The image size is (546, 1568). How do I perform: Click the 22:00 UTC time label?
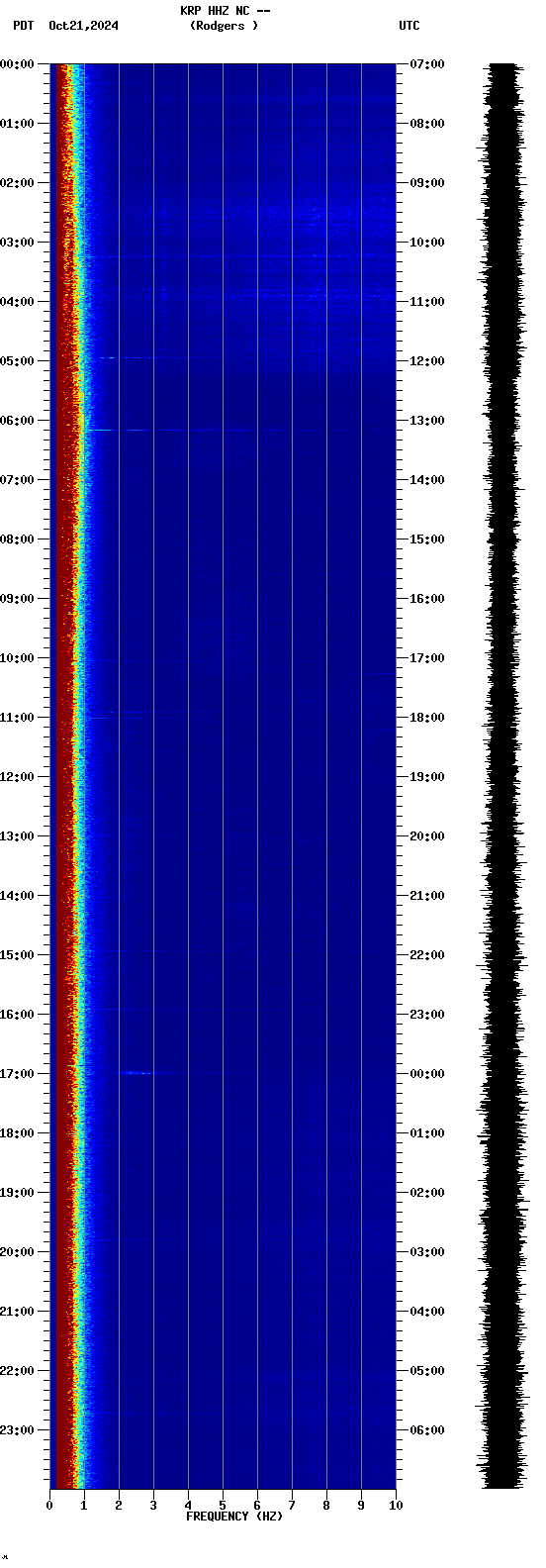(427, 955)
